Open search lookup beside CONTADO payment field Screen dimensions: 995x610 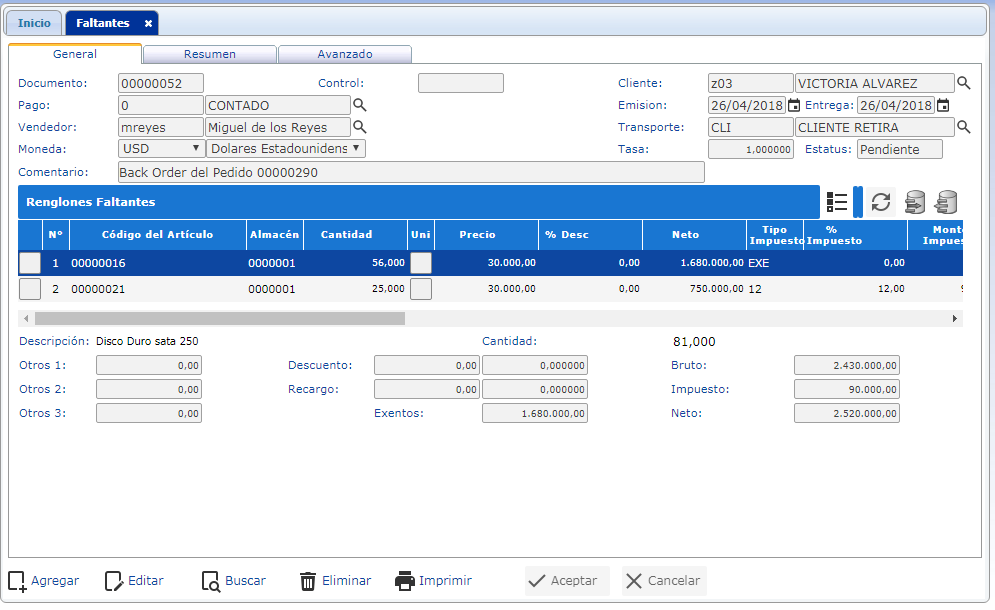[360, 105]
